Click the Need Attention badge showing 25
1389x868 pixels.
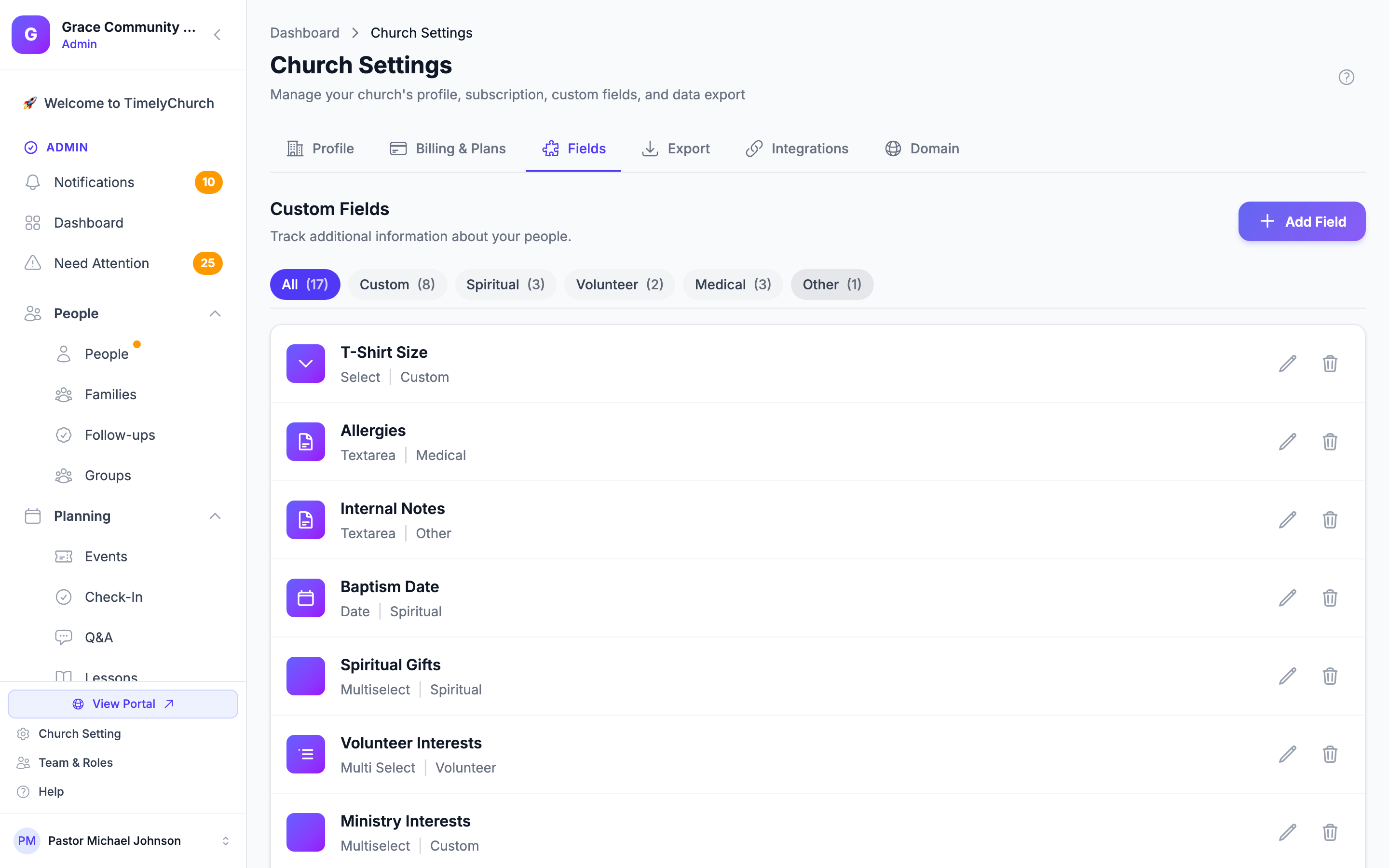207,263
